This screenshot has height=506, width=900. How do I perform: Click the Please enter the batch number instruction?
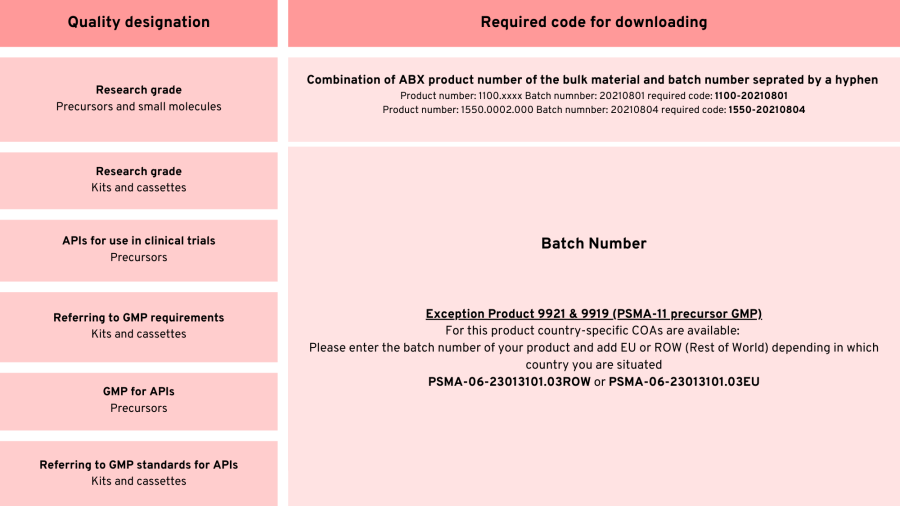click(x=593, y=348)
